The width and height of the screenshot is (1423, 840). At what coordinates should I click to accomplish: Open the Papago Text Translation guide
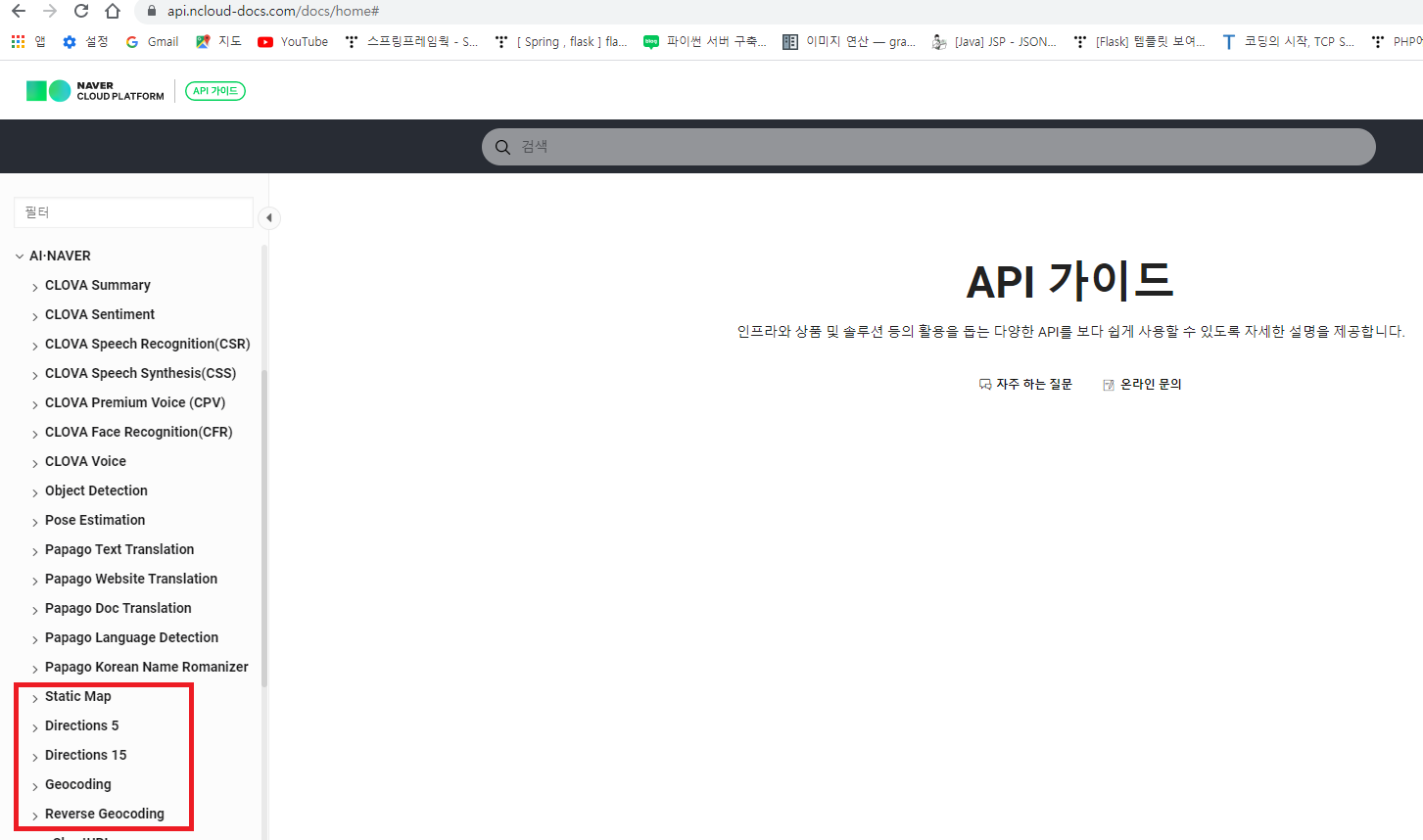tap(119, 549)
